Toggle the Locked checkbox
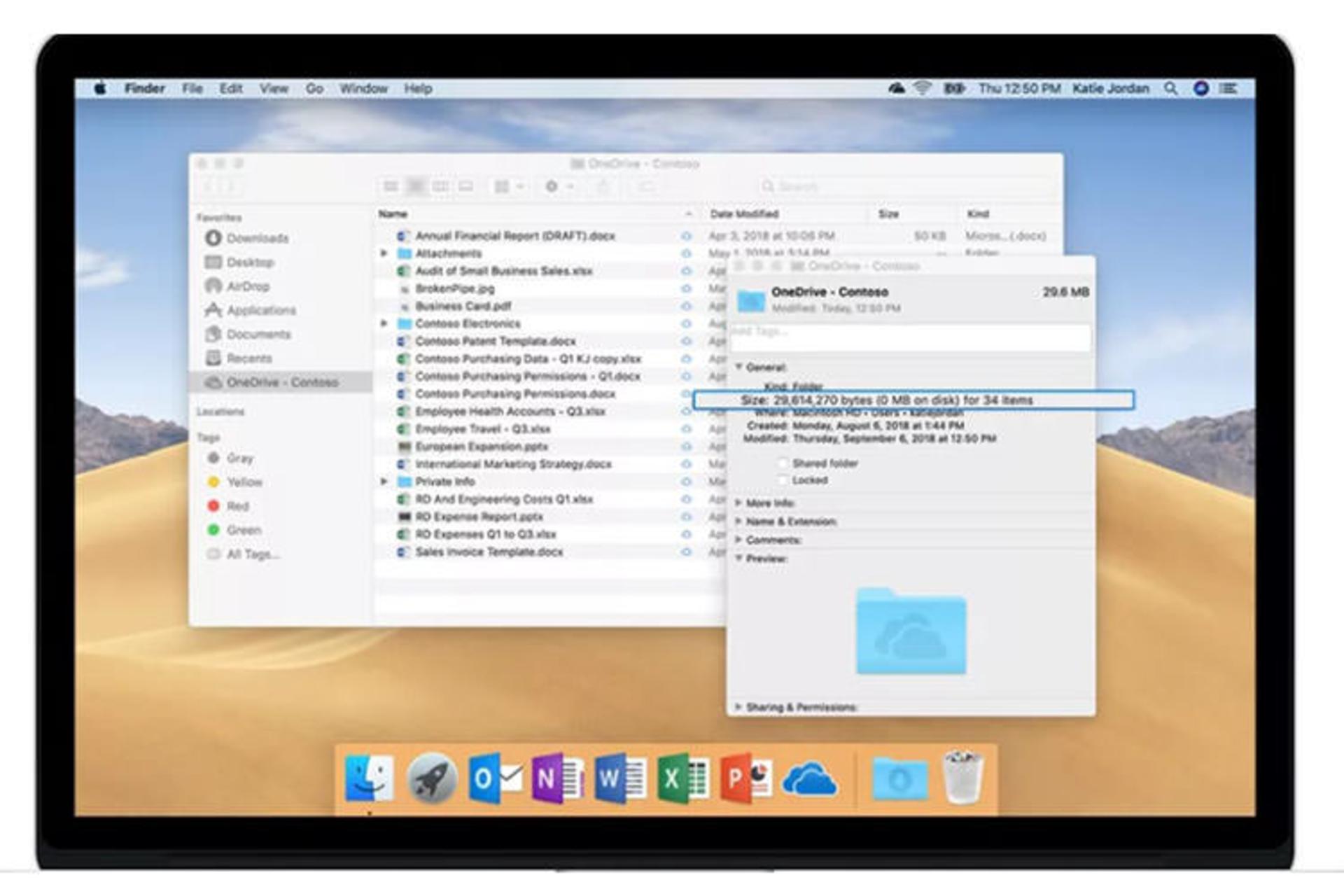Viewport: 1344px width, 896px height. 783,480
